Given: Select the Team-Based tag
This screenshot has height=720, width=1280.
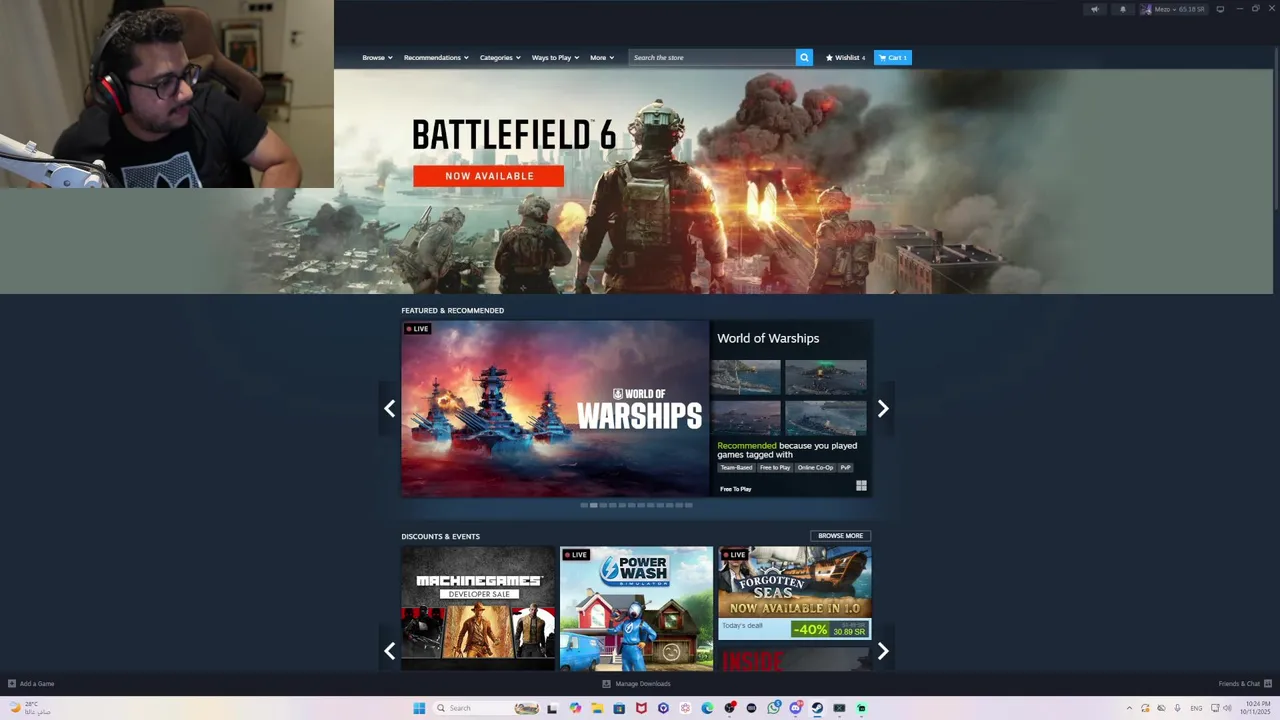Looking at the screenshot, I should 736,467.
